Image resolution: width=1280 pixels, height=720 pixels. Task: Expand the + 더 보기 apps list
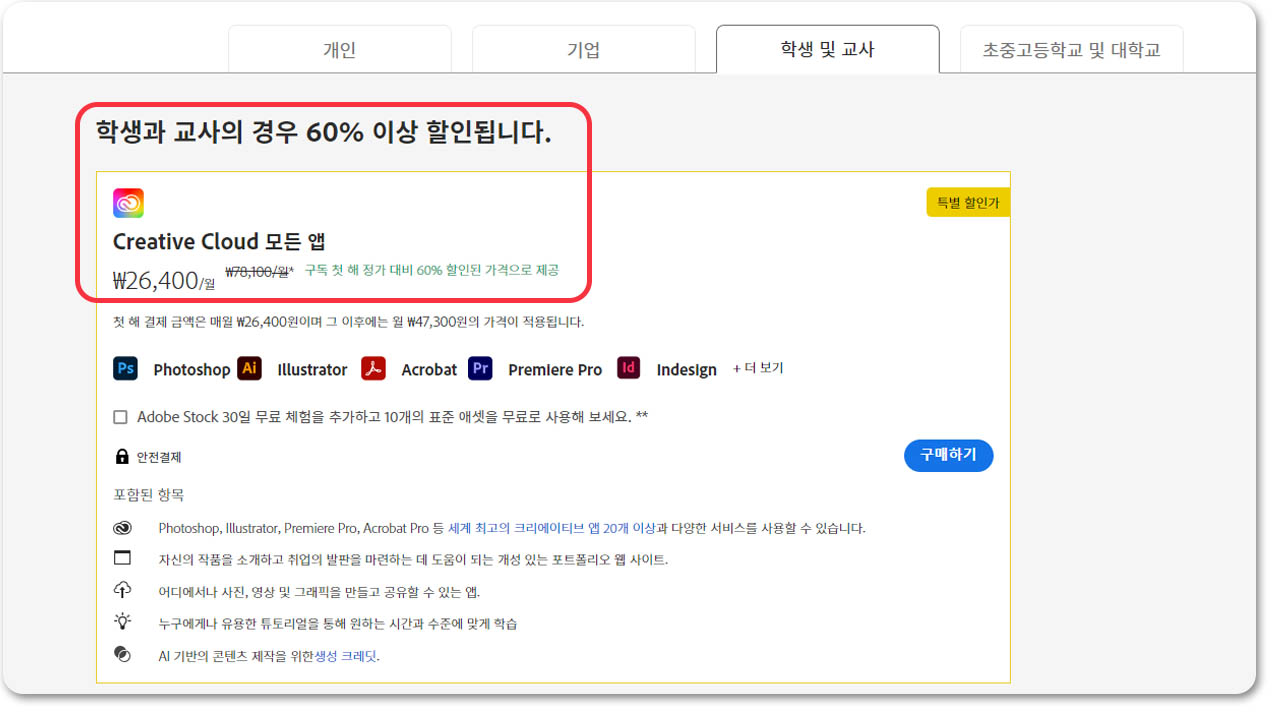758,368
